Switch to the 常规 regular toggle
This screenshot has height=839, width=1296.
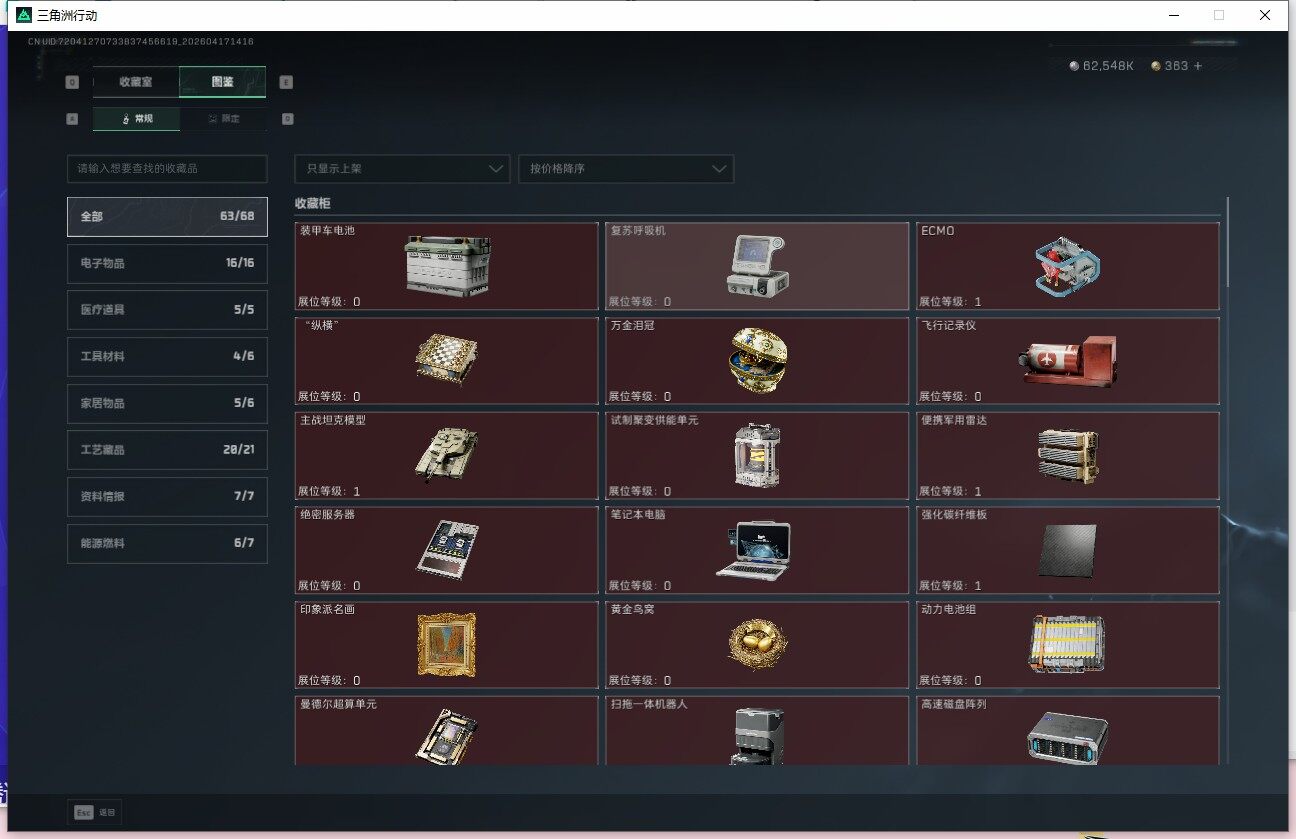click(x=137, y=119)
